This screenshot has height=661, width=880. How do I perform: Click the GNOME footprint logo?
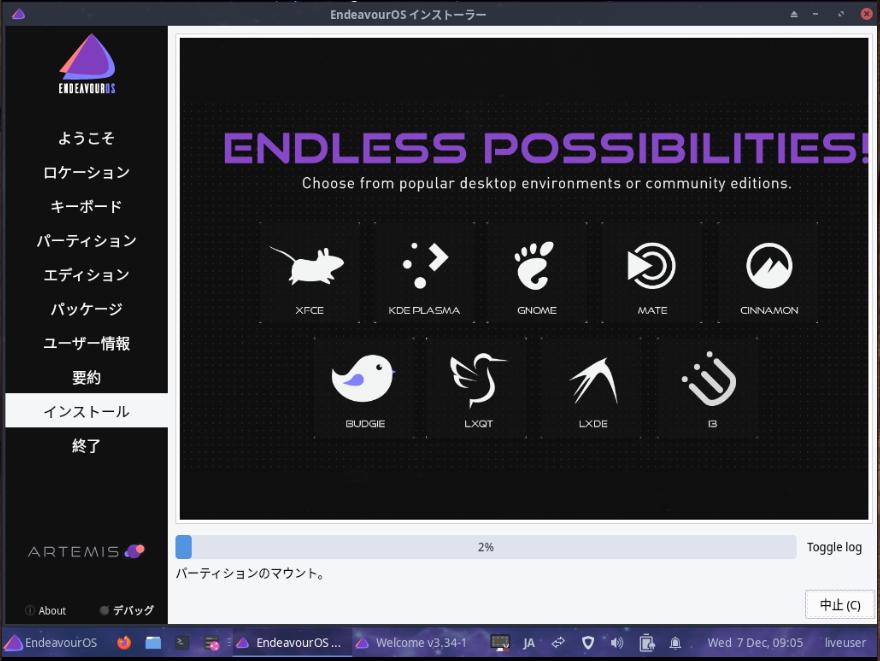click(534, 265)
